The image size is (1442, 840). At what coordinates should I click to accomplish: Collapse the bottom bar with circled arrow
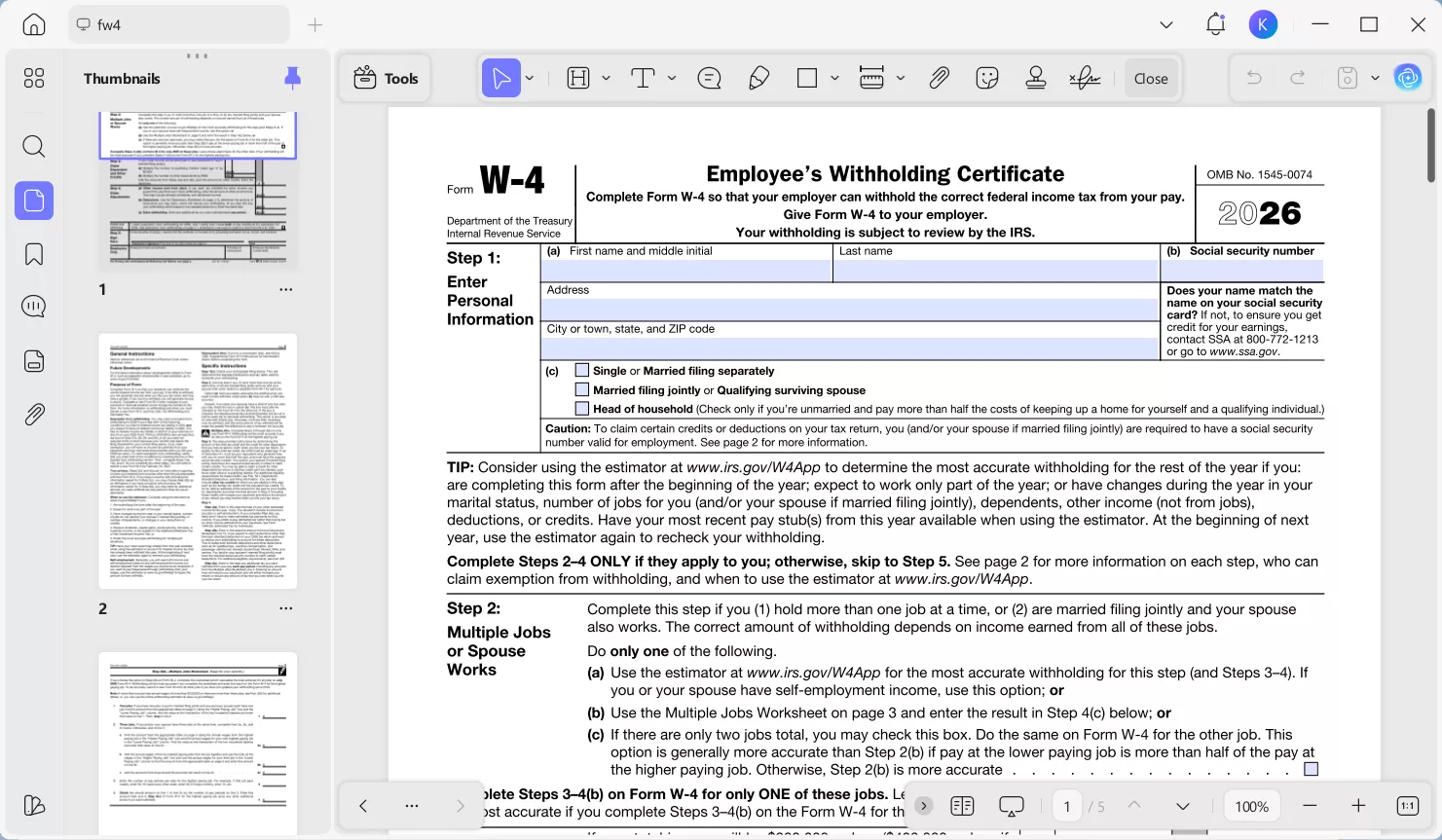point(924,806)
